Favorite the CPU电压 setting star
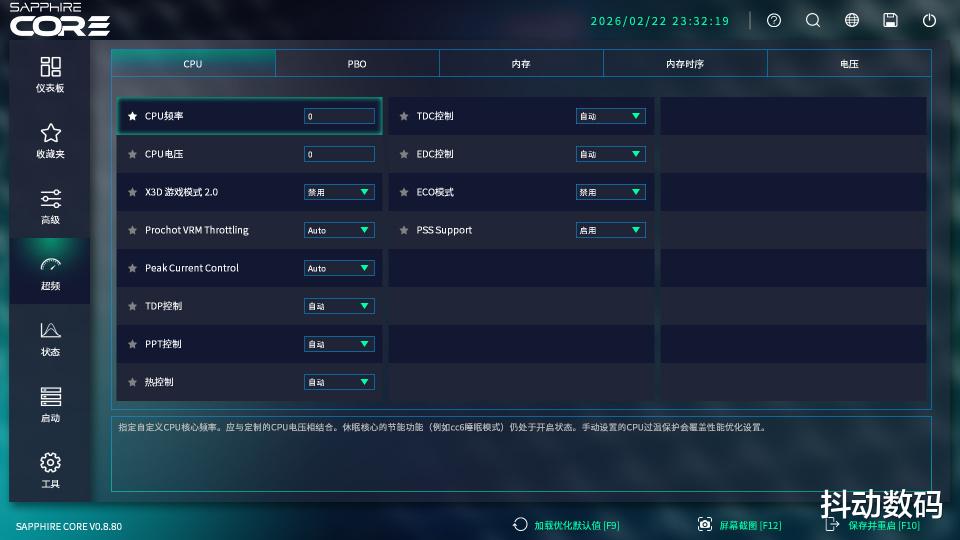 (x=132, y=154)
